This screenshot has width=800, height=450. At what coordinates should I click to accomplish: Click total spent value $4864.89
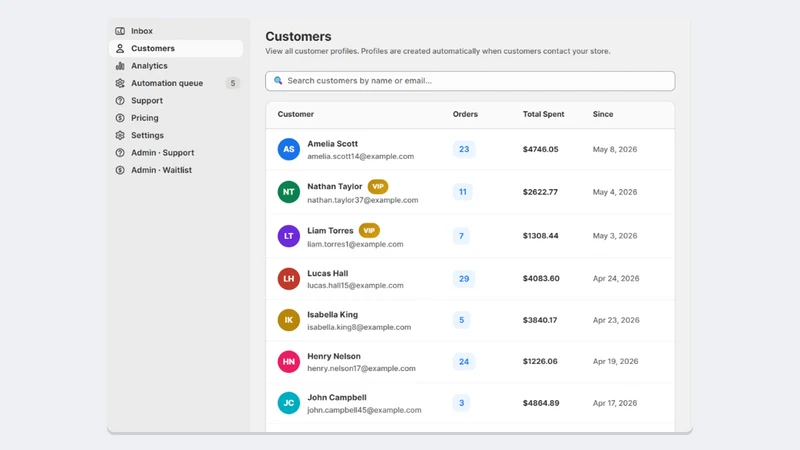(x=541, y=403)
